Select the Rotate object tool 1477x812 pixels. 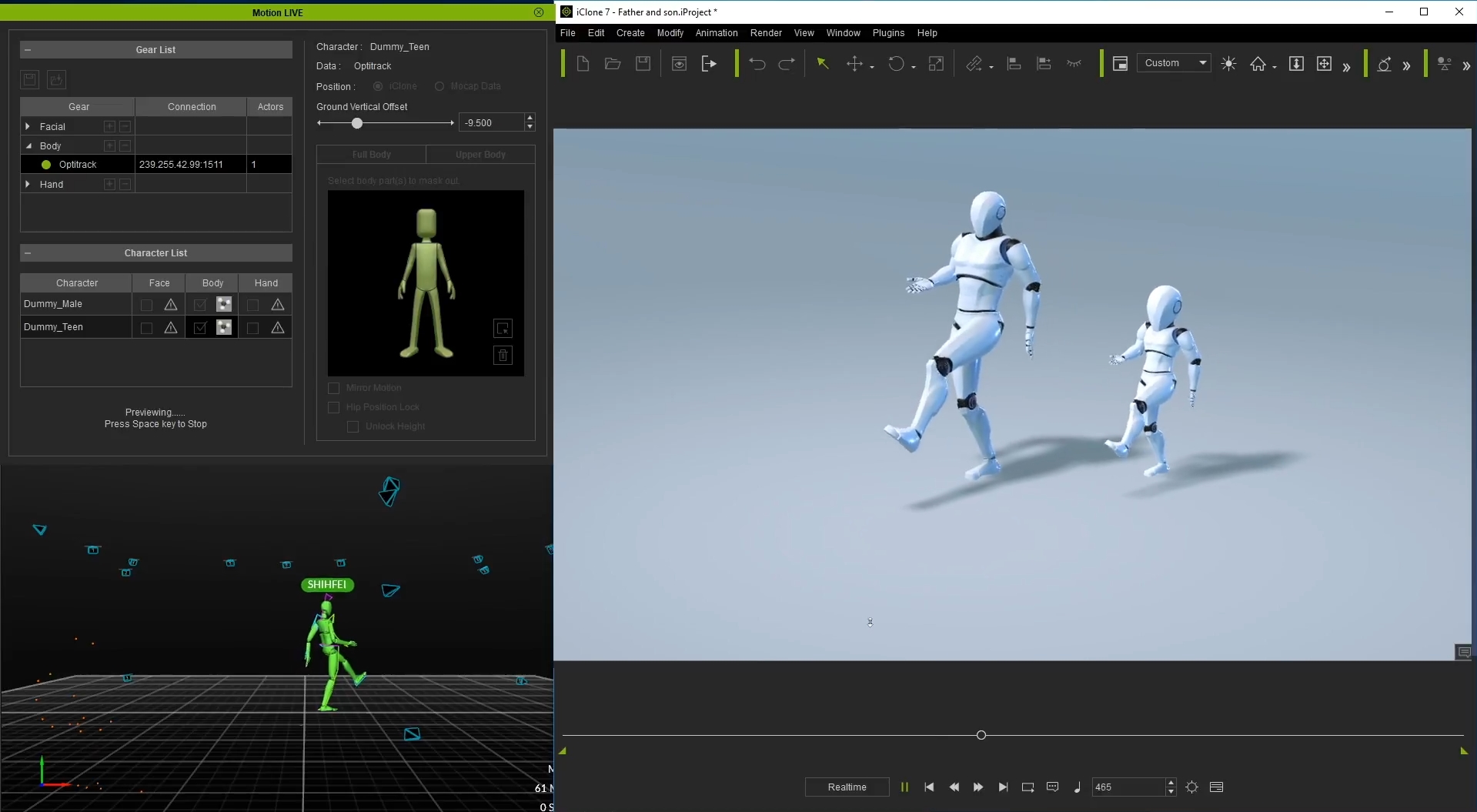click(x=896, y=64)
